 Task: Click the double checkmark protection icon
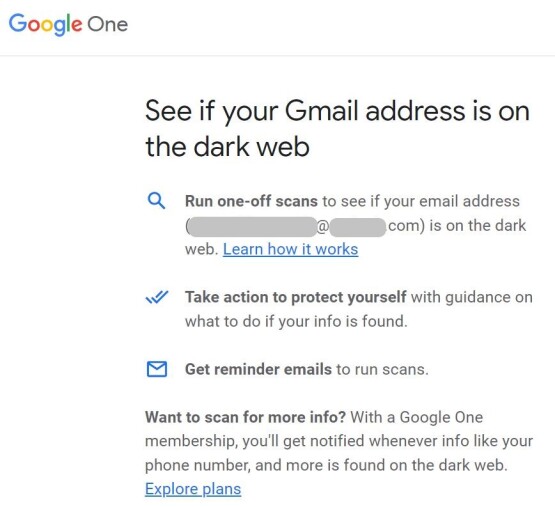tap(157, 297)
